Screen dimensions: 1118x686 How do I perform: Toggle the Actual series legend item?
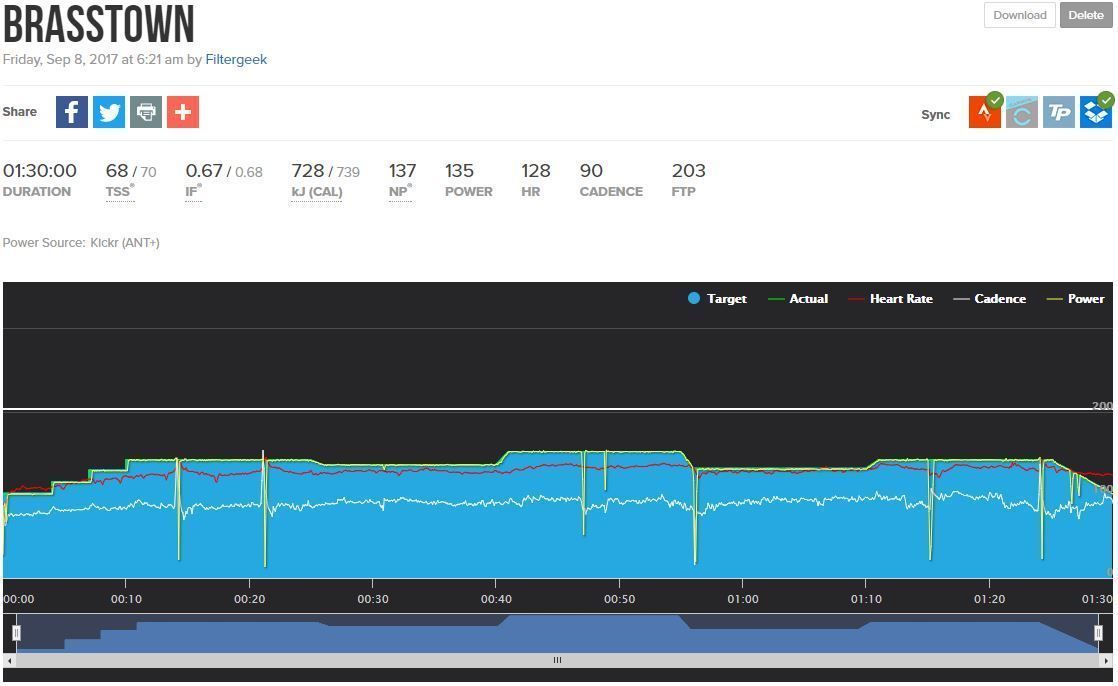(x=798, y=299)
